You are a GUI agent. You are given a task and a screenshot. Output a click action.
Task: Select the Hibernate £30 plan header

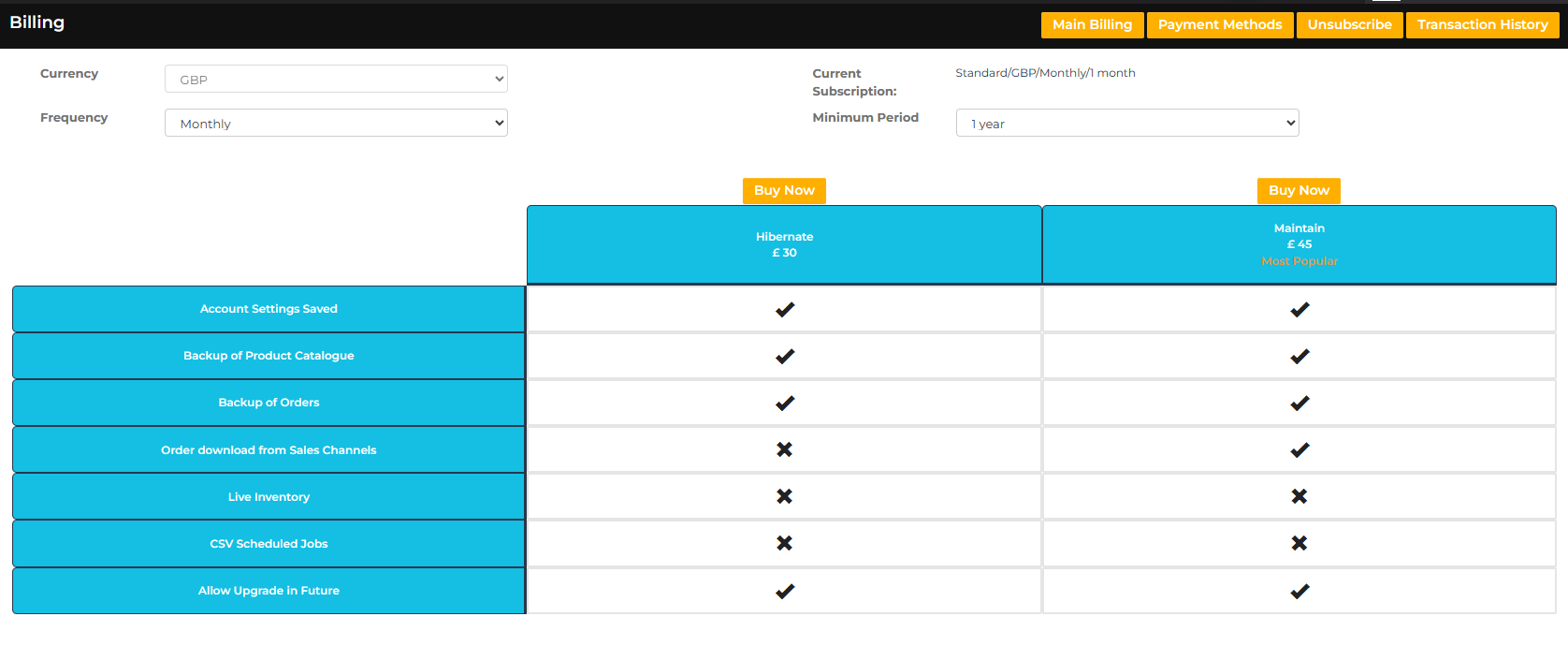(784, 244)
